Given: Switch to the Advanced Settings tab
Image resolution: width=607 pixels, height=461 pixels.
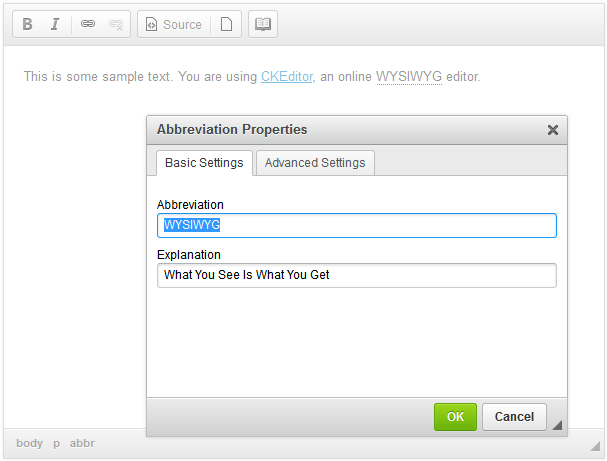Looking at the screenshot, I should point(315,163).
